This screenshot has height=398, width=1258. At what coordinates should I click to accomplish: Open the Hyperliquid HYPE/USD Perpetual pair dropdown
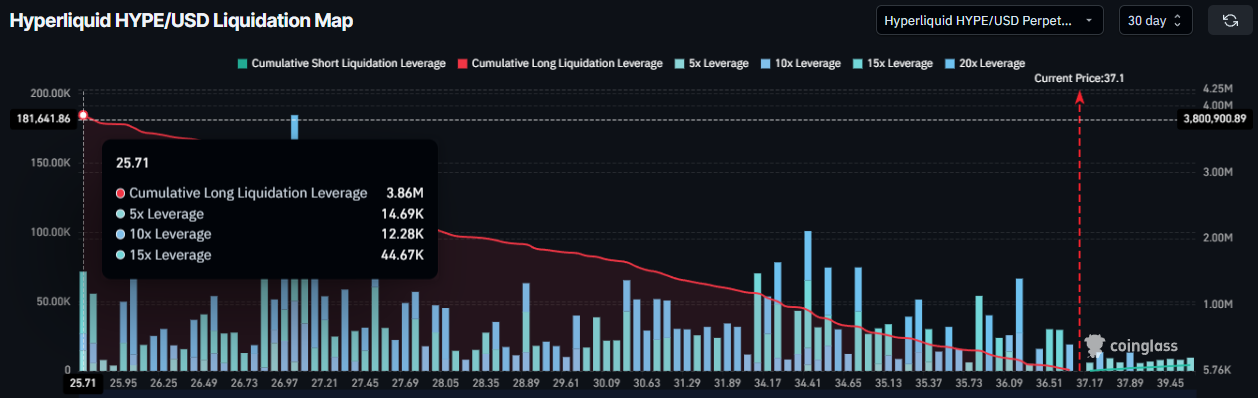click(x=989, y=20)
